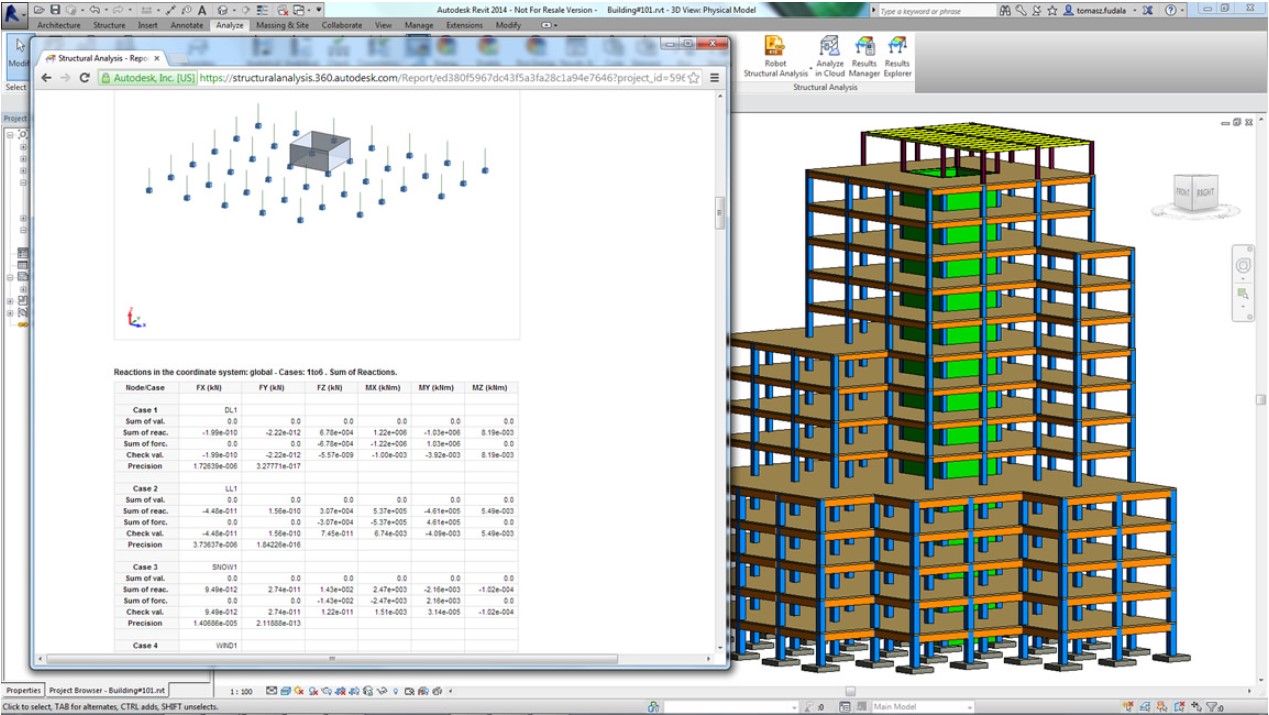Viewport: 1269px width, 715px height.
Task: Save the project with the Quick Access save icon
Action: [x=56, y=10]
